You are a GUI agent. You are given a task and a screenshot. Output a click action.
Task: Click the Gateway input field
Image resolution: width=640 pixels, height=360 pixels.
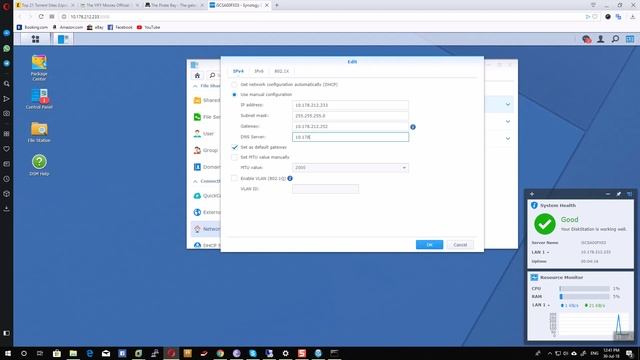[x=350, y=127]
